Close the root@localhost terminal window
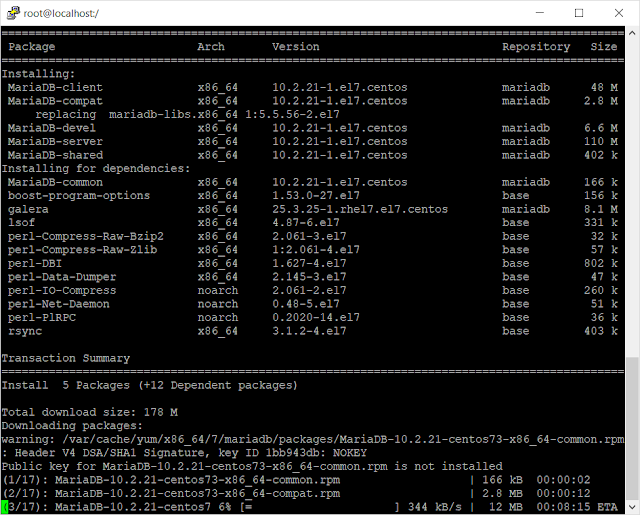This screenshot has height=515, width=640. point(618,13)
